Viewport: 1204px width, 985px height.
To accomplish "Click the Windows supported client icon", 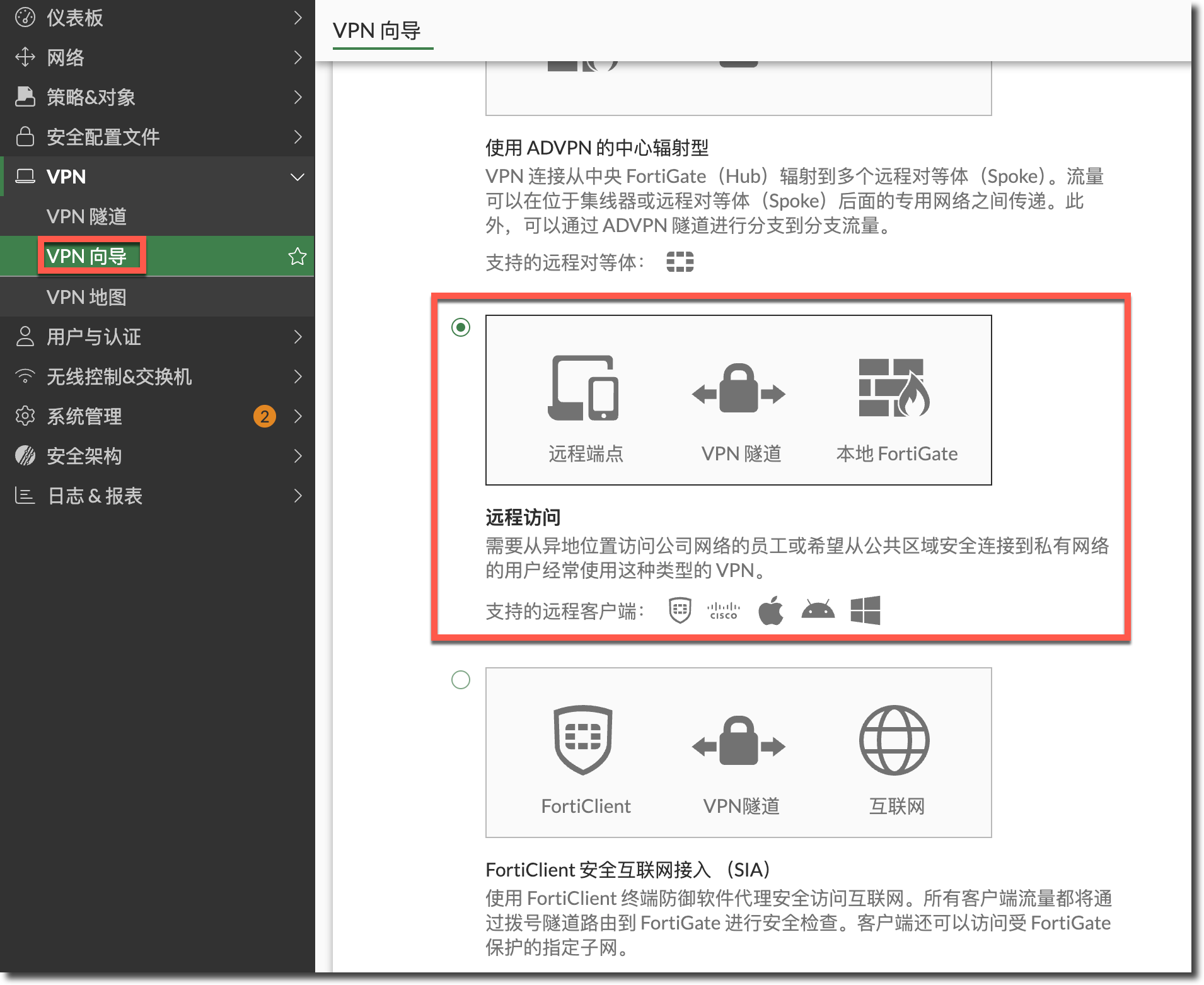I will [865, 610].
